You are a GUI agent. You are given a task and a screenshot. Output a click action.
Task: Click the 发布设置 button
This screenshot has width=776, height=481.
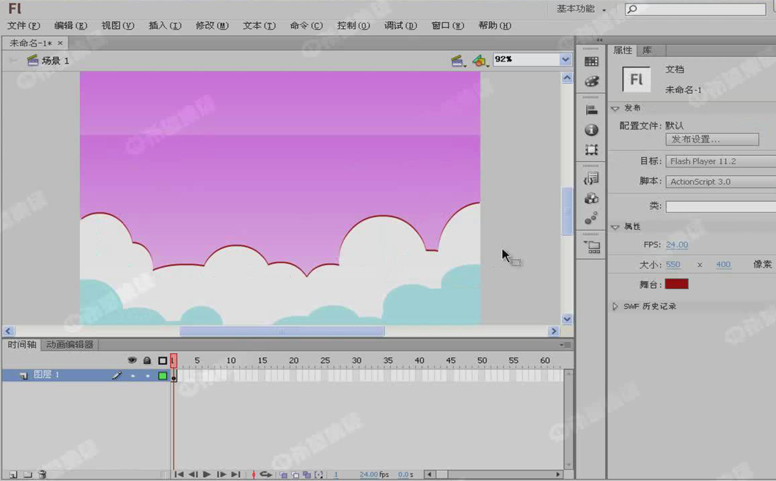pos(708,139)
